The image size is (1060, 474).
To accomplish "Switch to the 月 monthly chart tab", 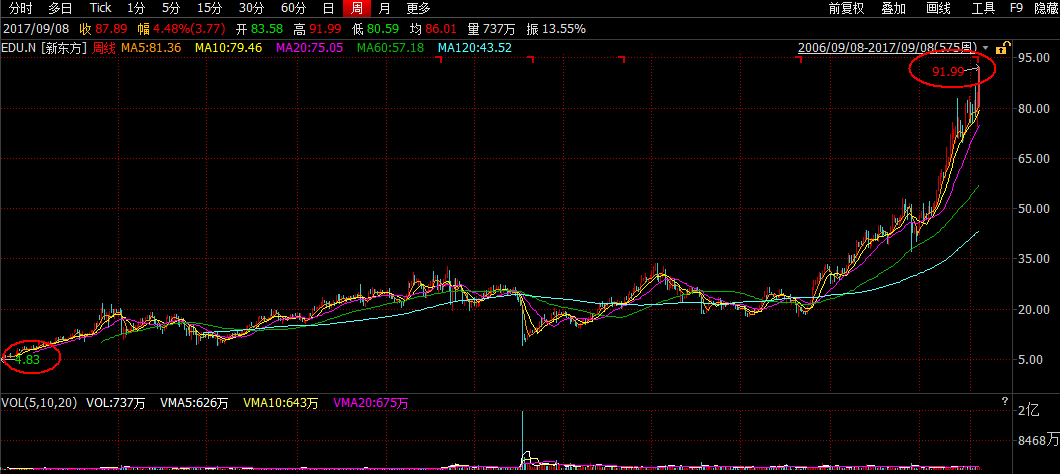I will point(384,9).
